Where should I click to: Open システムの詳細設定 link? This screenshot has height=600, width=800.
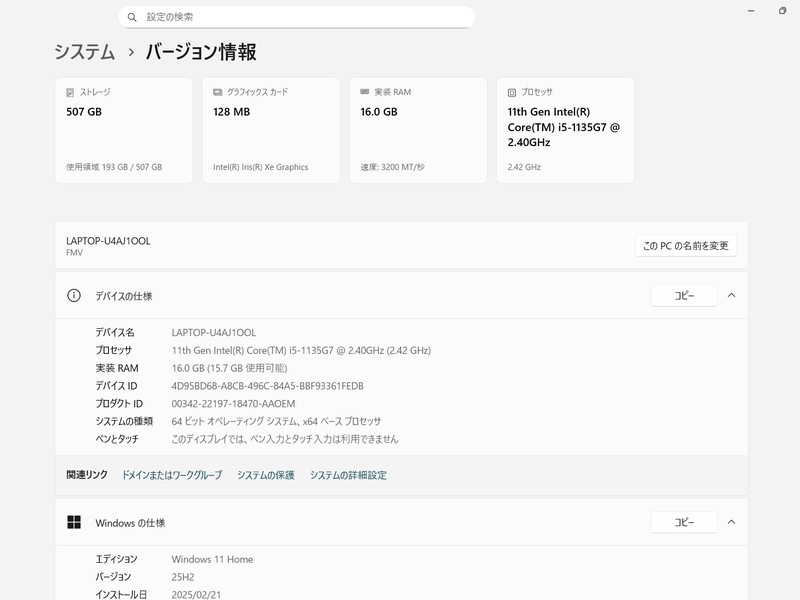(x=348, y=475)
